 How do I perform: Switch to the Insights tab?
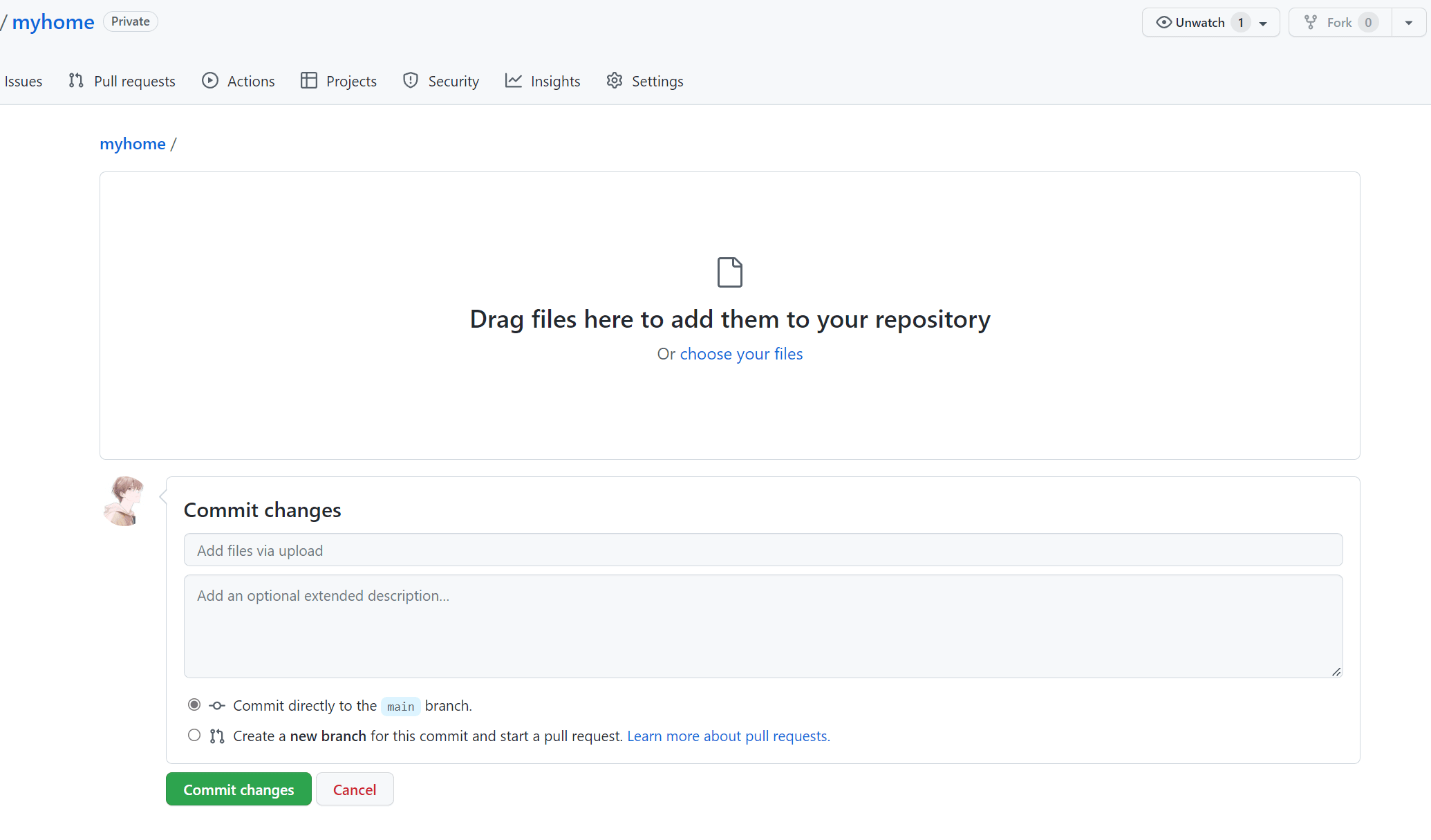click(x=555, y=81)
